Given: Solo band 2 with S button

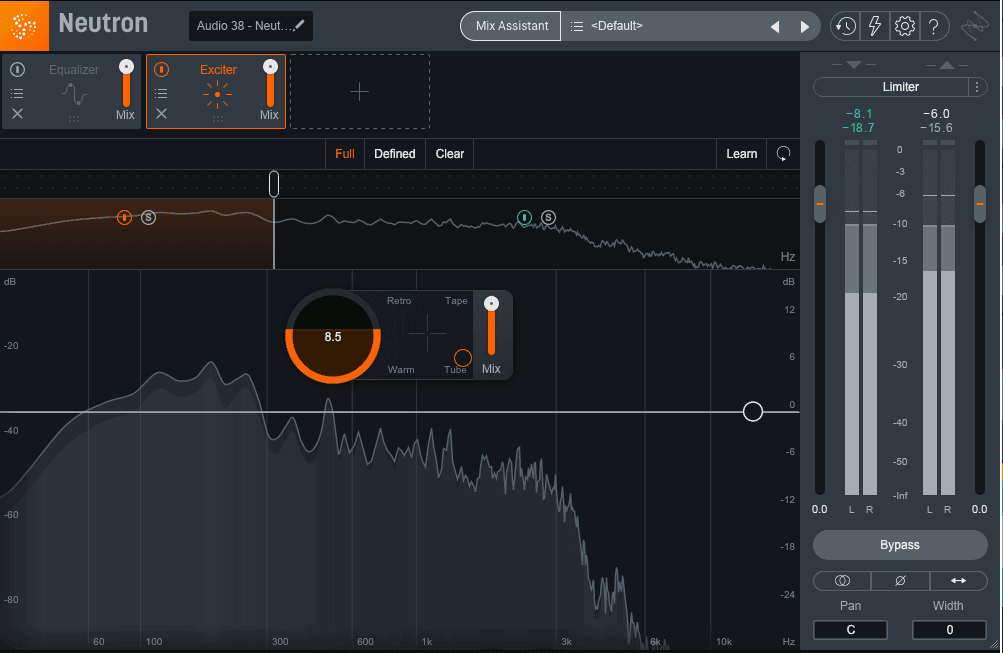Looking at the screenshot, I should [x=548, y=217].
